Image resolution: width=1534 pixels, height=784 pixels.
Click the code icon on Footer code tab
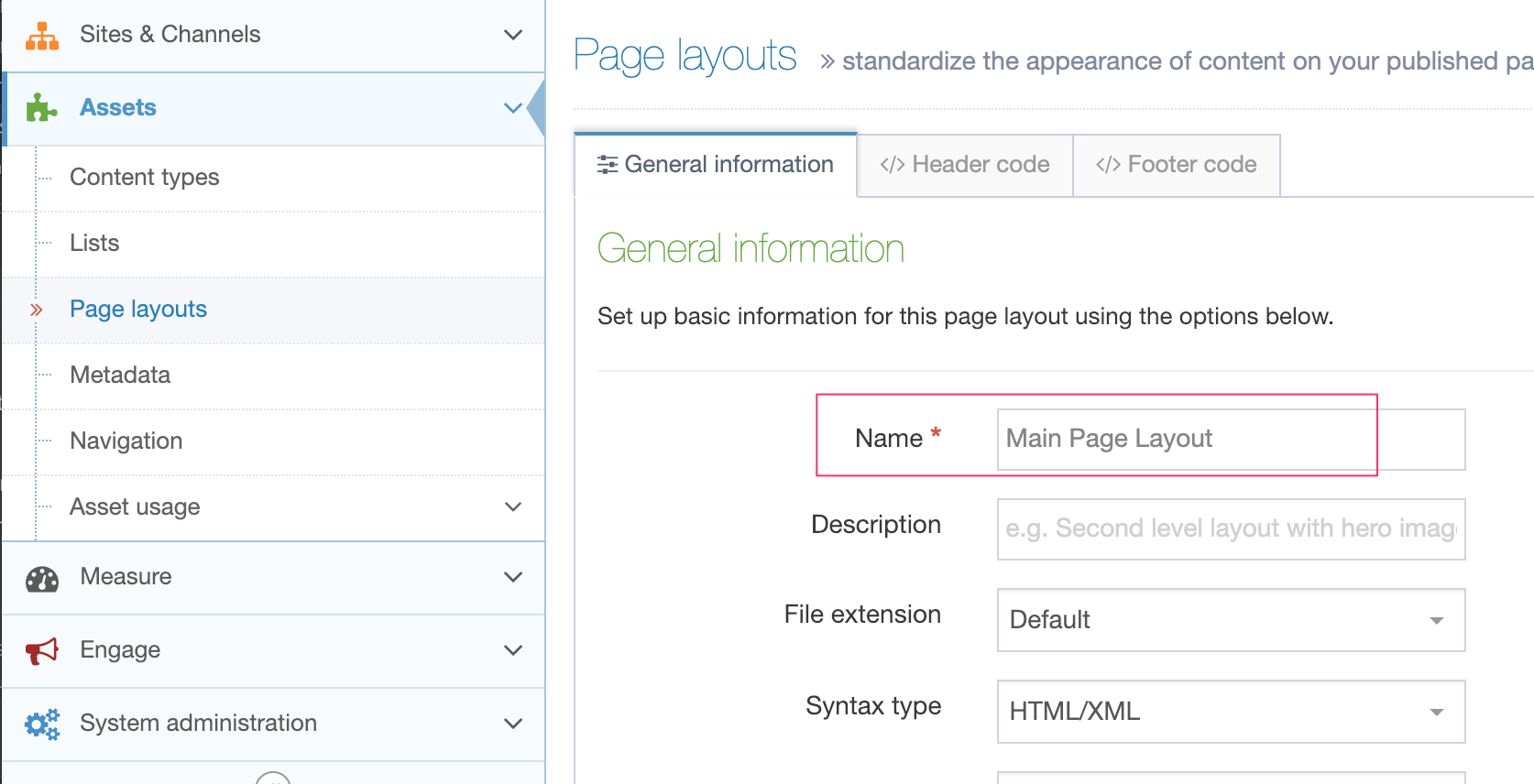tap(1108, 165)
